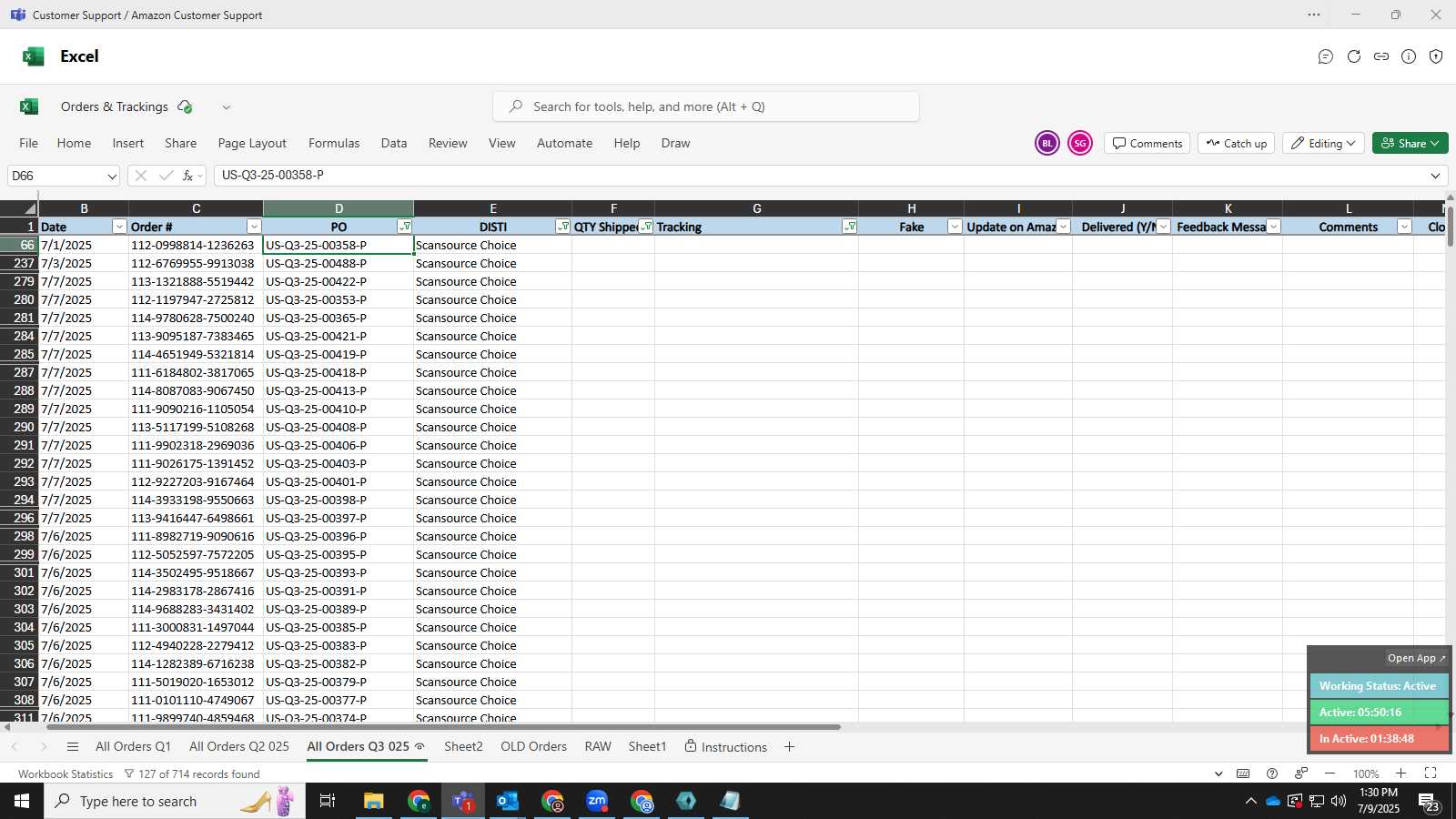1456x819 pixels.
Task: Click the search for tools box
Action: (706, 106)
